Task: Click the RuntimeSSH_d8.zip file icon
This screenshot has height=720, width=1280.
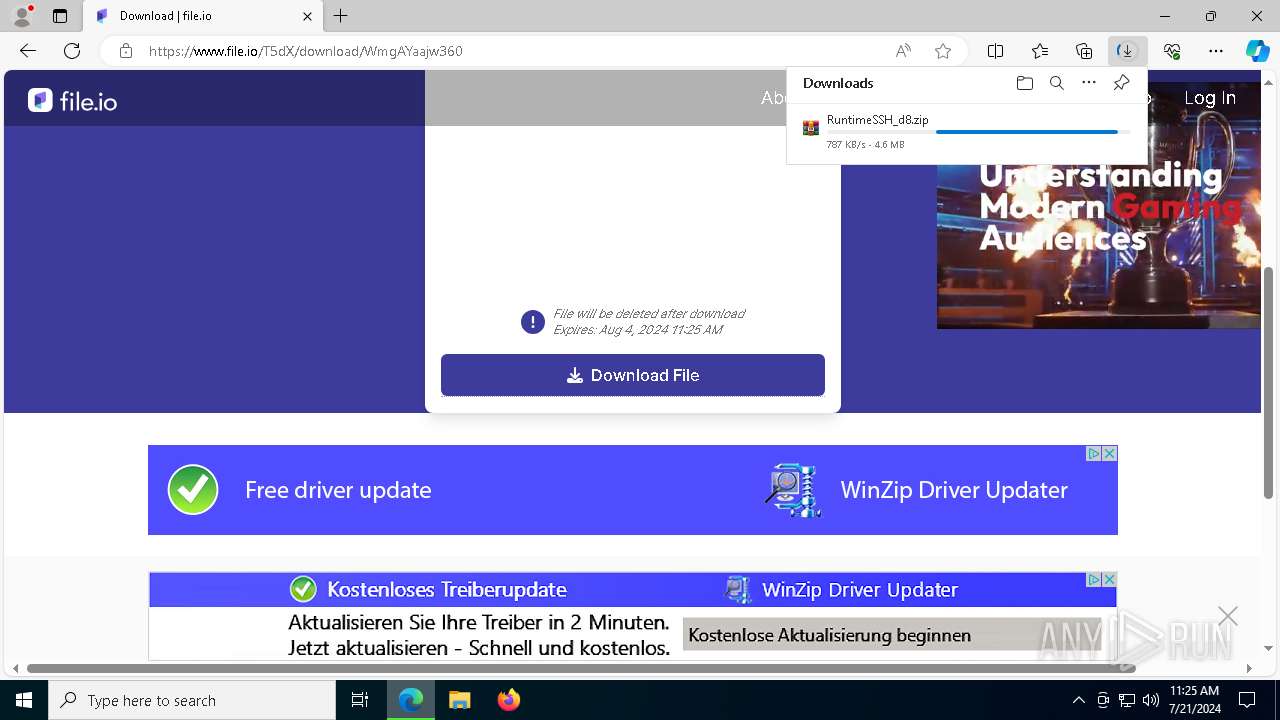Action: pos(811,127)
